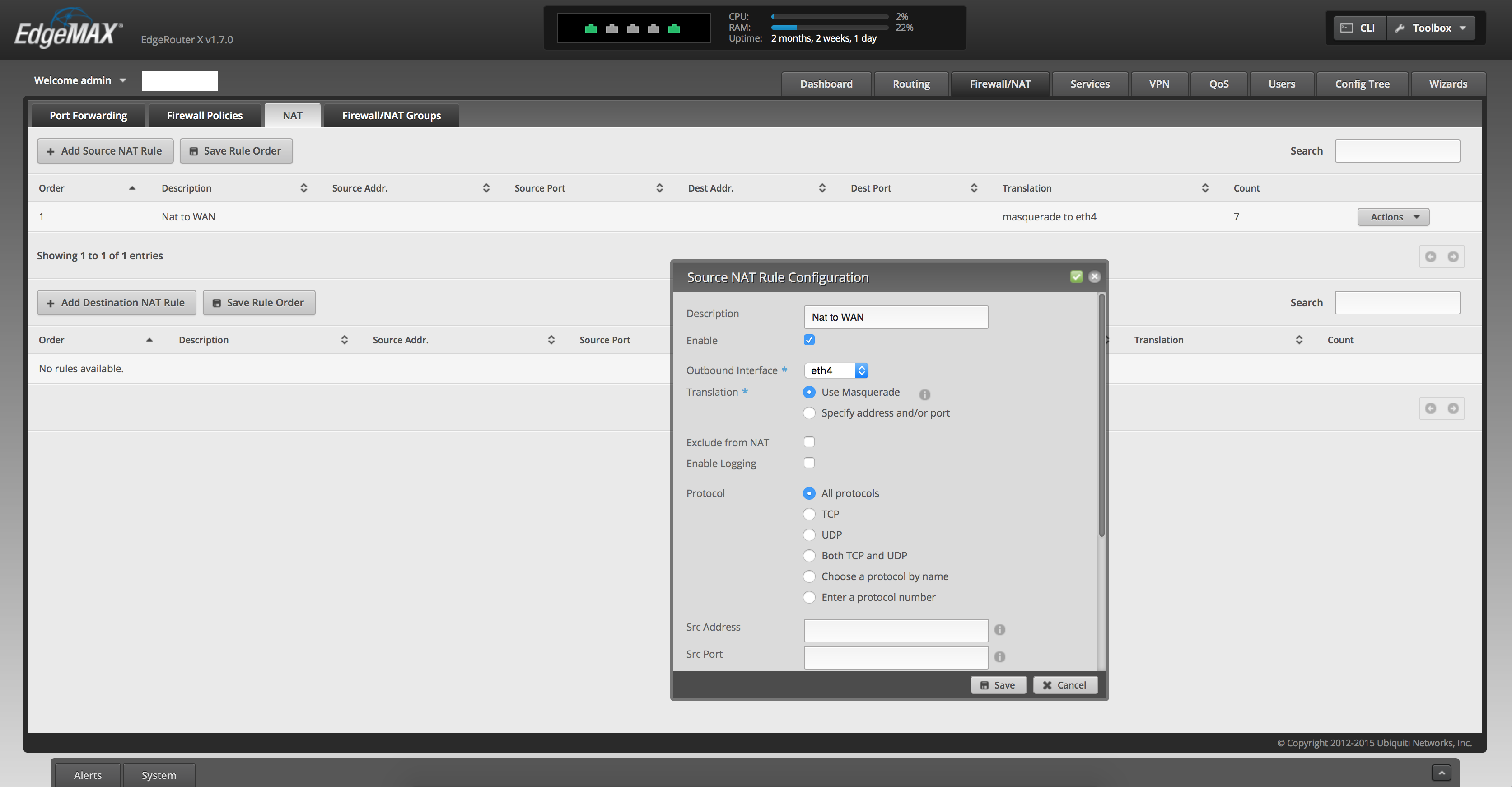The width and height of the screenshot is (1512, 787).
Task: Open the Config Tree tab
Action: [x=1362, y=84]
